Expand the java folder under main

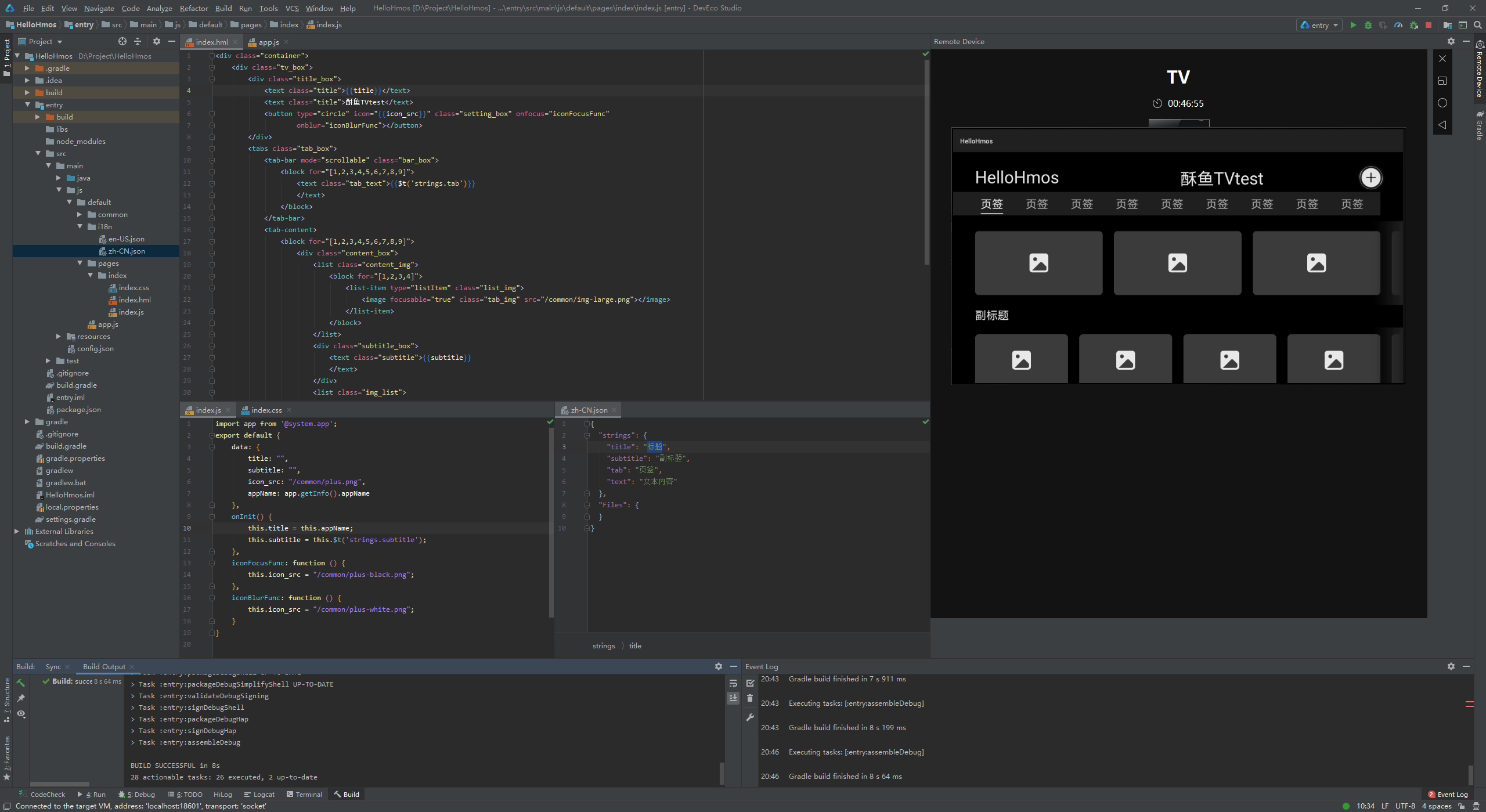pos(58,178)
